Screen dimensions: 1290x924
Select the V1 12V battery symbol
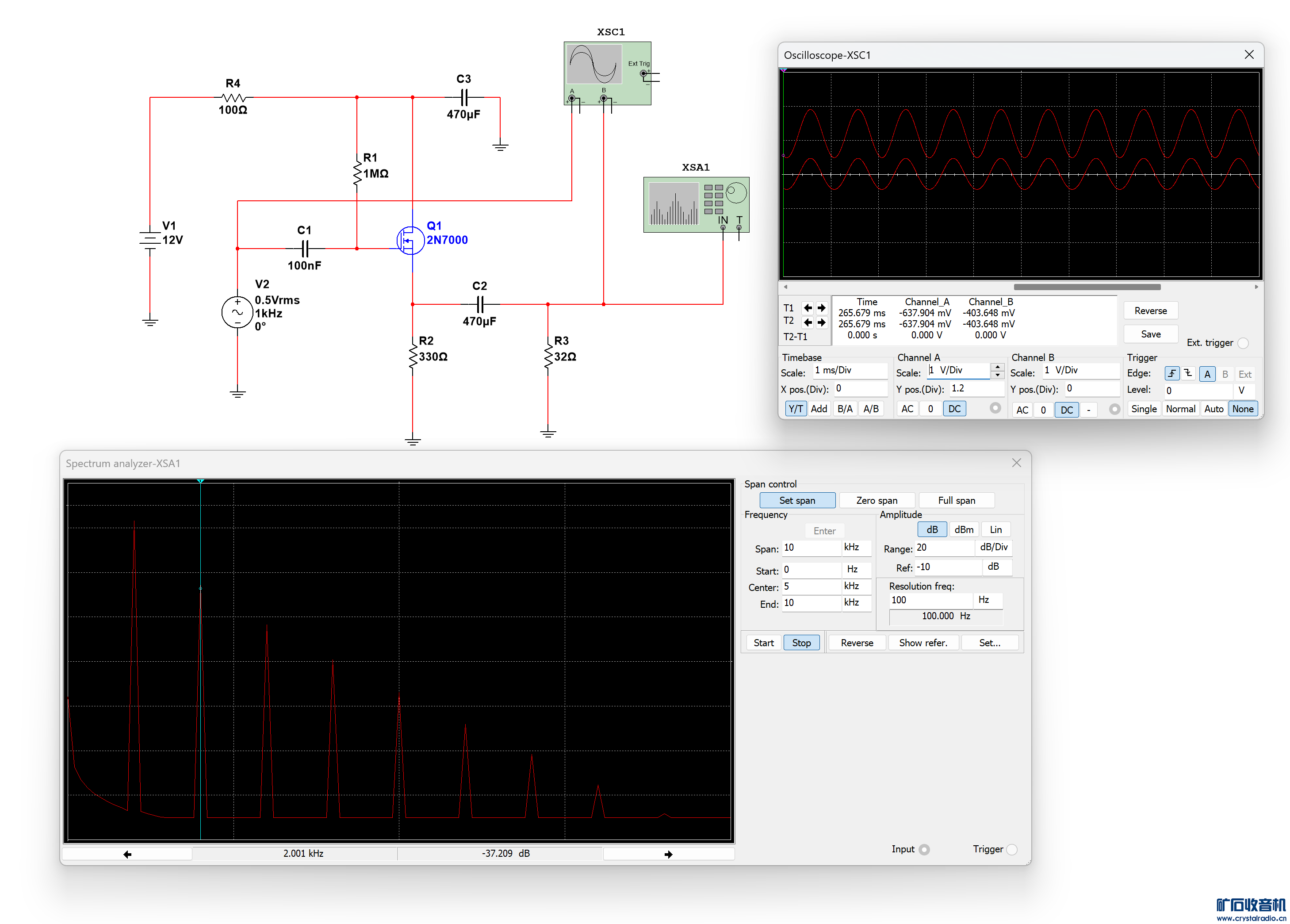(x=150, y=240)
